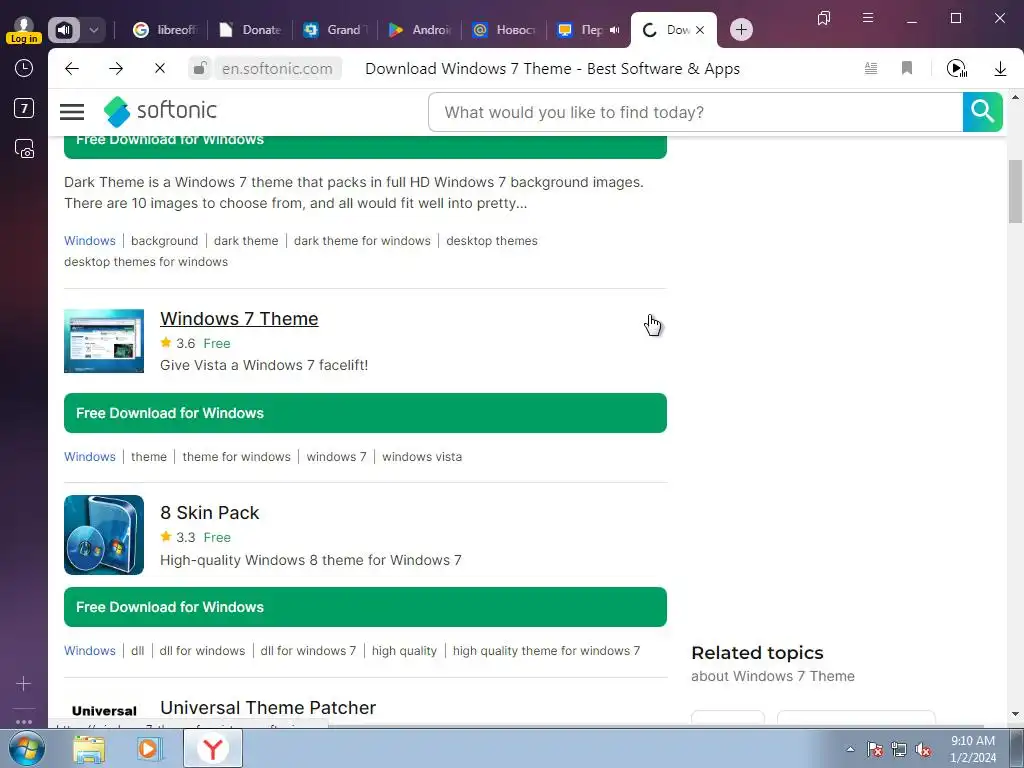Open History clock icon in sidebar
1024x768 pixels.
coord(24,68)
